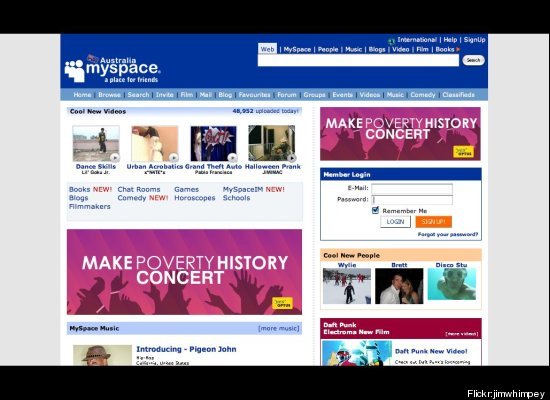Image resolution: width=550 pixels, height=400 pixels.
Task: Select the Film search tab
Action: tap(422, 49)
